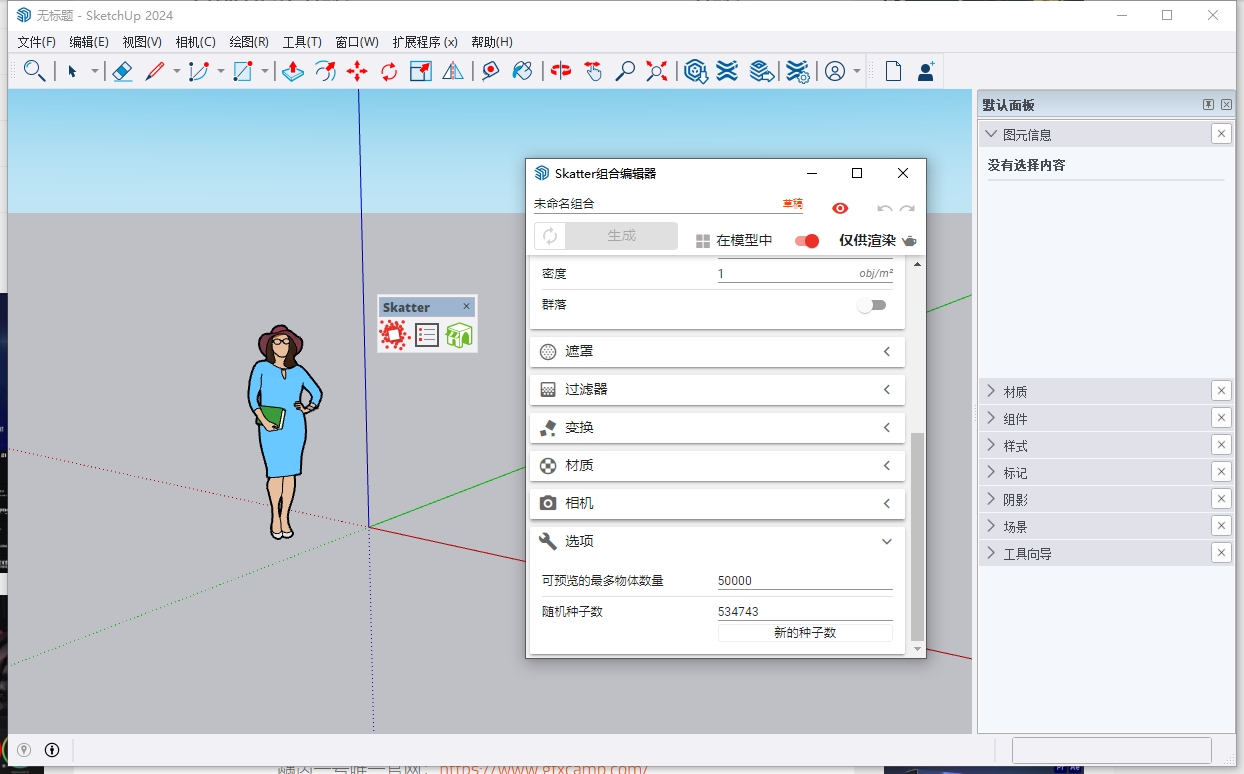Click the Skatter editor vertical scrollbar
The width and height of the screenshot is (1244, 774).
918,537
